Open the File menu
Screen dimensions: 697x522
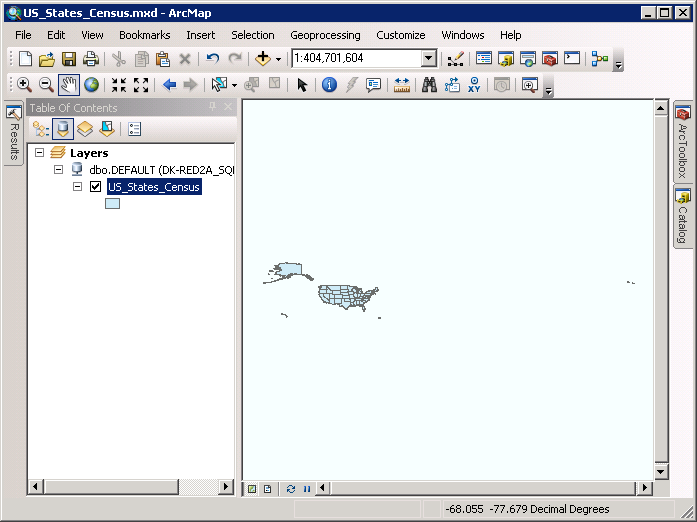tap(23, 35)
